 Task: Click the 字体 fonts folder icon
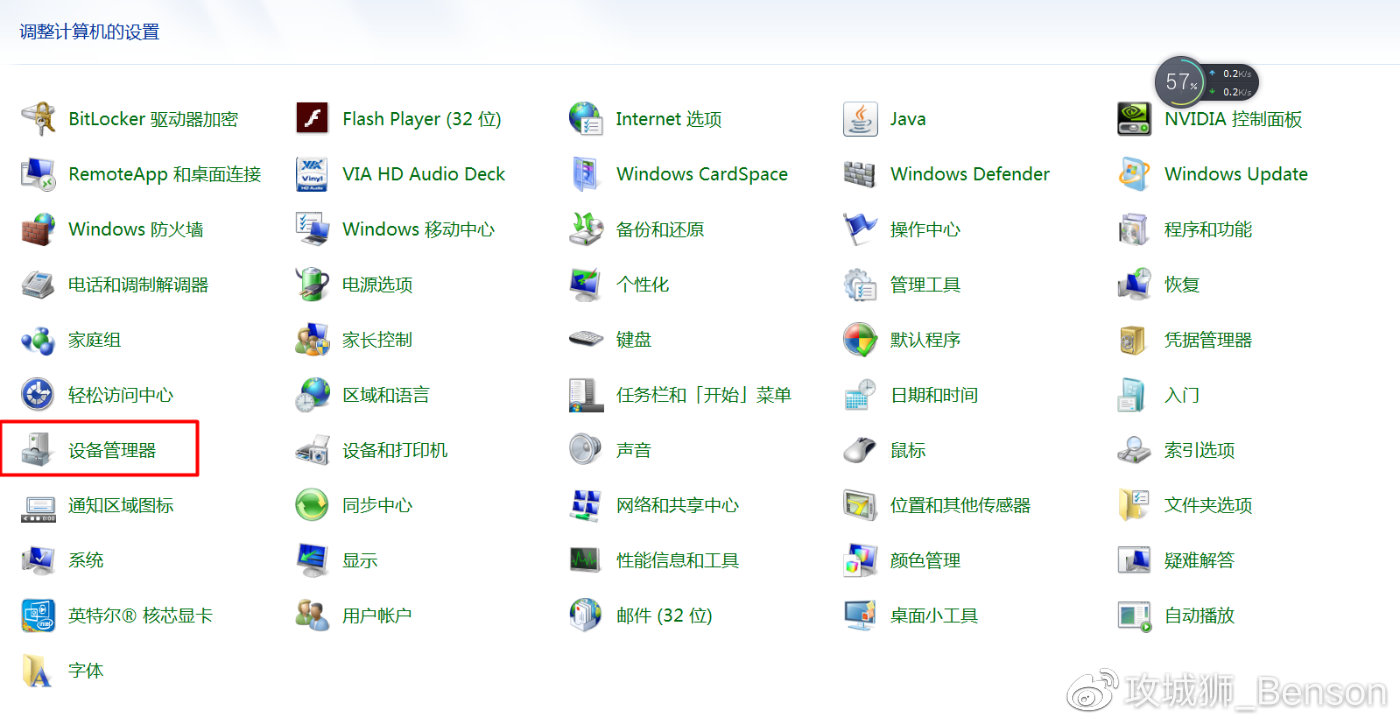pos(38,671)
